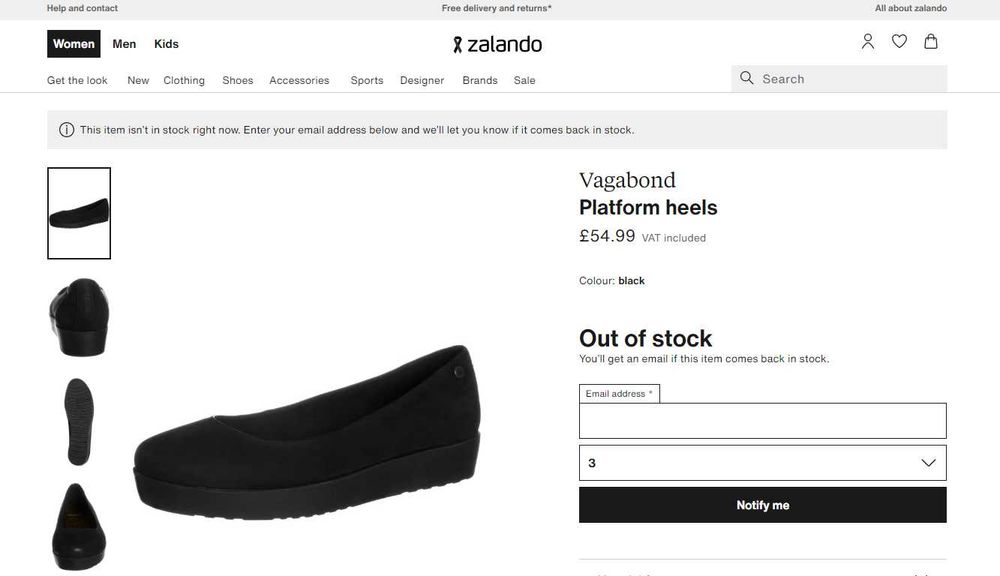Viewport: 1000px width, 576px height.
Task: Switch to the Kids tab
Action: [166, 44]
